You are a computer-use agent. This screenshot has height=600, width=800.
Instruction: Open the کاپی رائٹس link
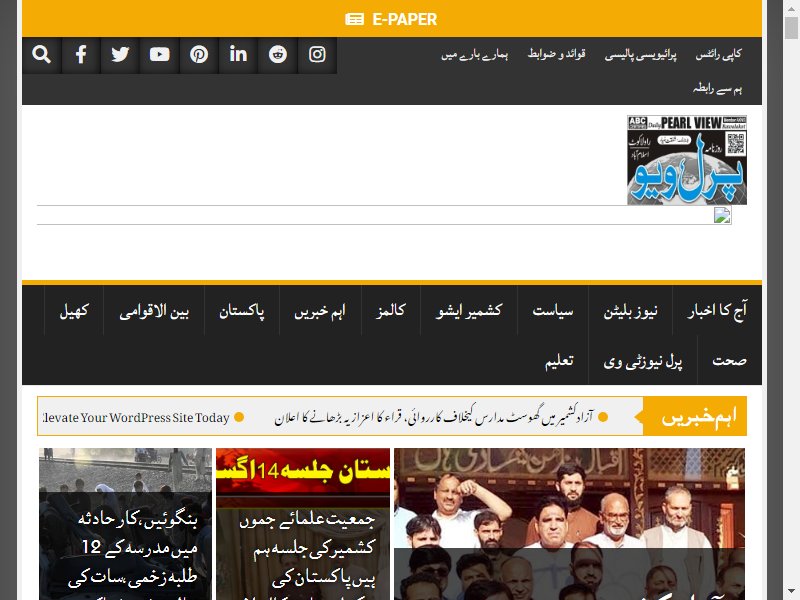(718, 54)
